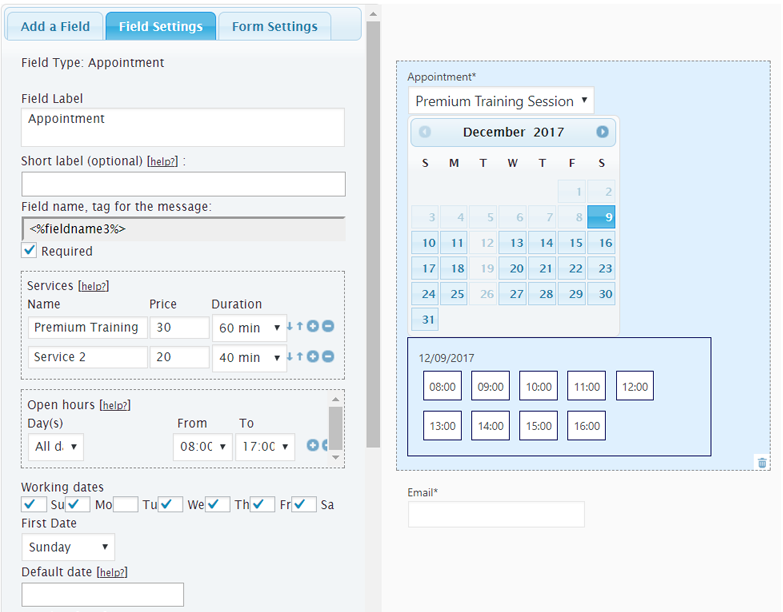
Task: Open the Form Settings tab
Action: click(x=274, y=26)
